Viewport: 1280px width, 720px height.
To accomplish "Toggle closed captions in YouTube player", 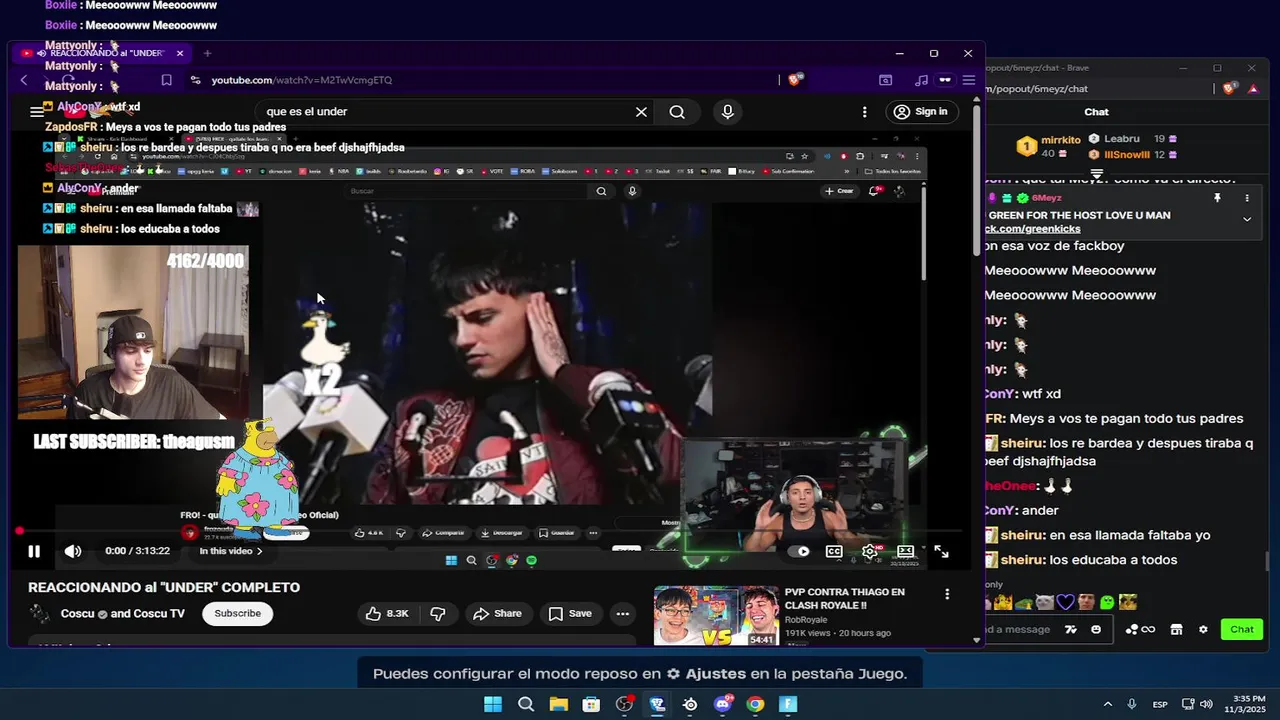I will (x=833, y=551).
